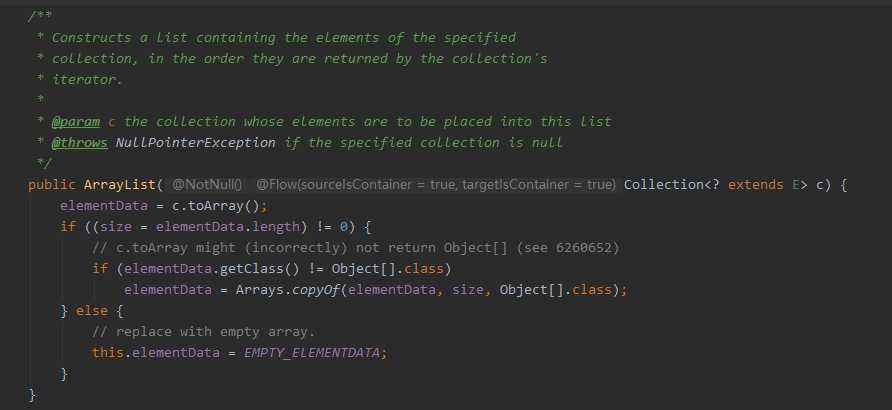
Task: Click the Arrays.copyOf method call
Action: coord(288,290)
